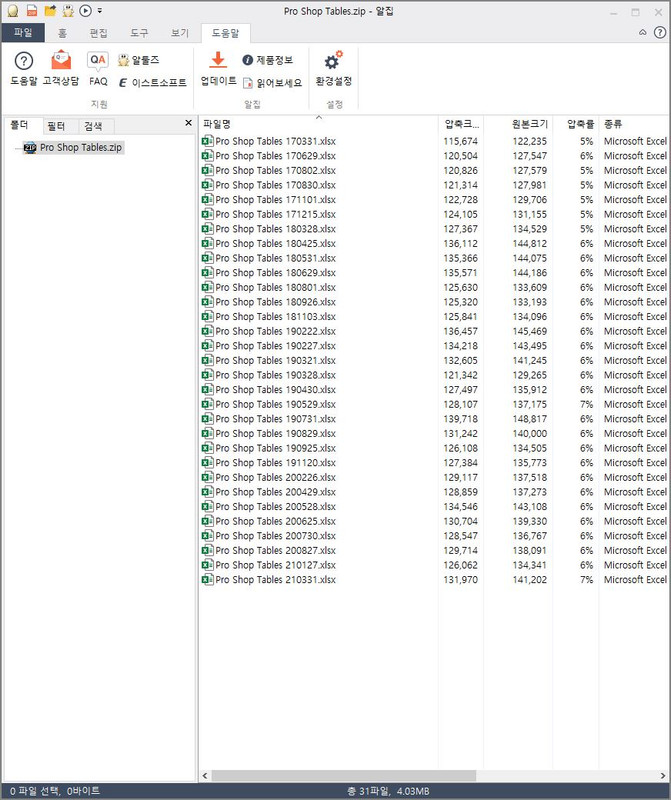Click compressed size 115,674 cell
This screenshot has width=671, height=800.
click(461, 141)
